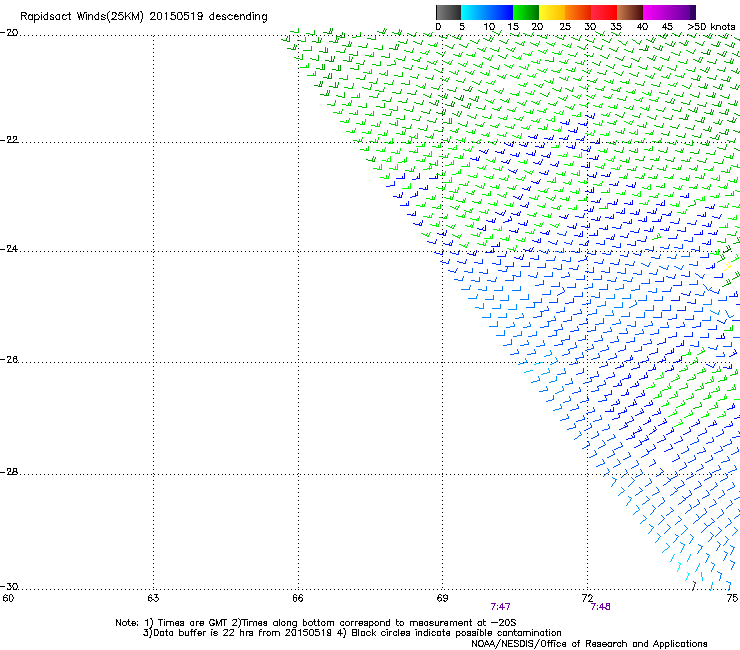Click latitude label -20
The height and width of the screenshot is (650, 740).
click(x=9, y=33)
